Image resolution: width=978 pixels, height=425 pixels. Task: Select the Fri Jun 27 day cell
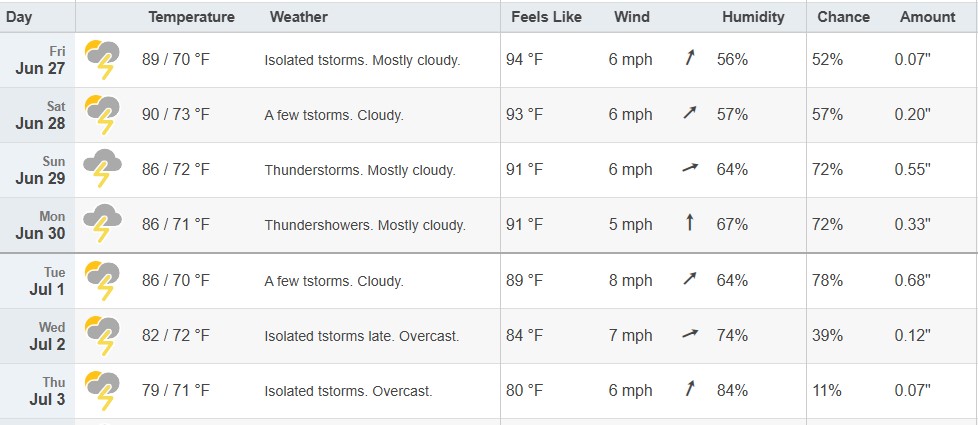click(x=37, y=60)
